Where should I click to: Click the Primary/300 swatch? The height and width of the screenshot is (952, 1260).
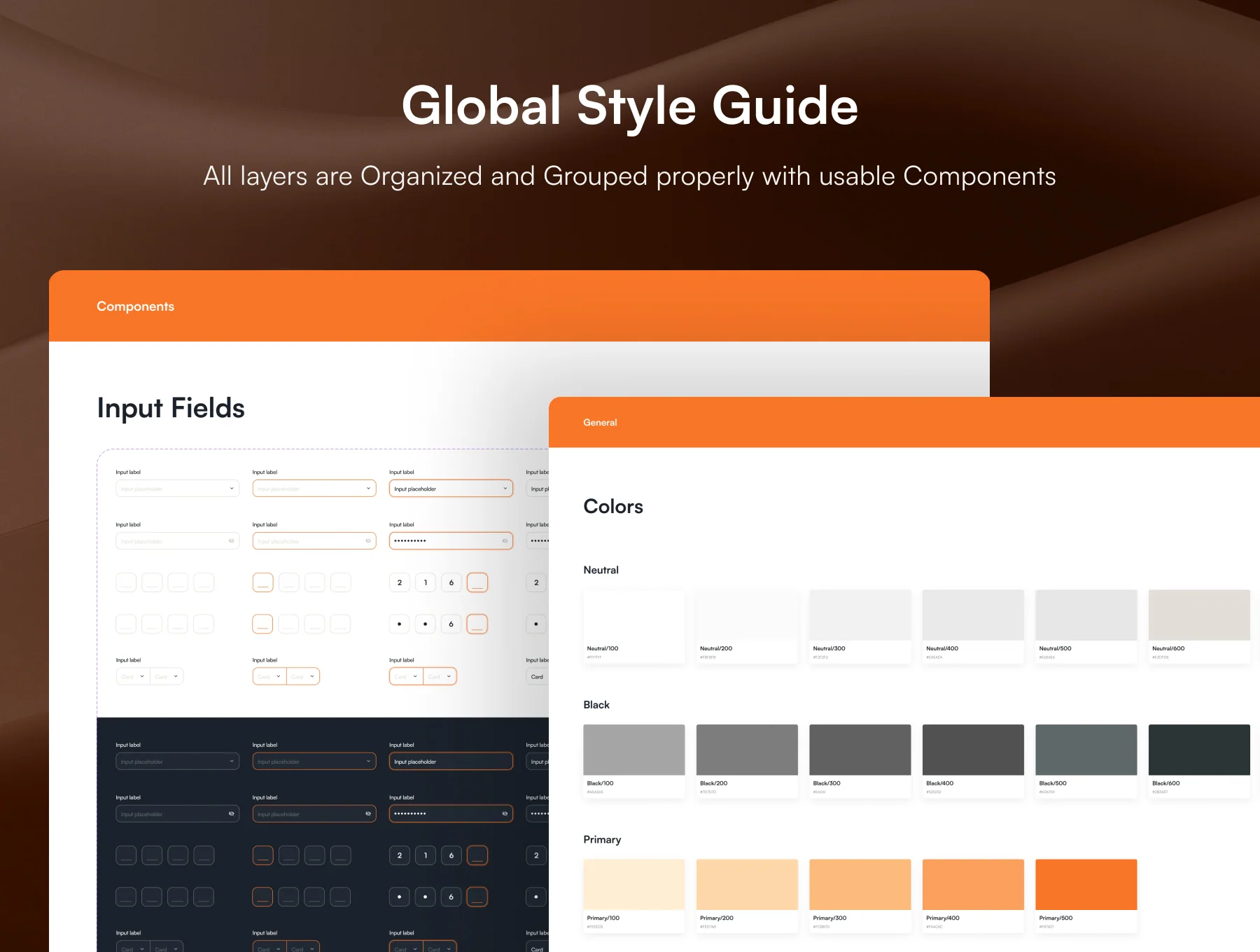pos(860,896)
